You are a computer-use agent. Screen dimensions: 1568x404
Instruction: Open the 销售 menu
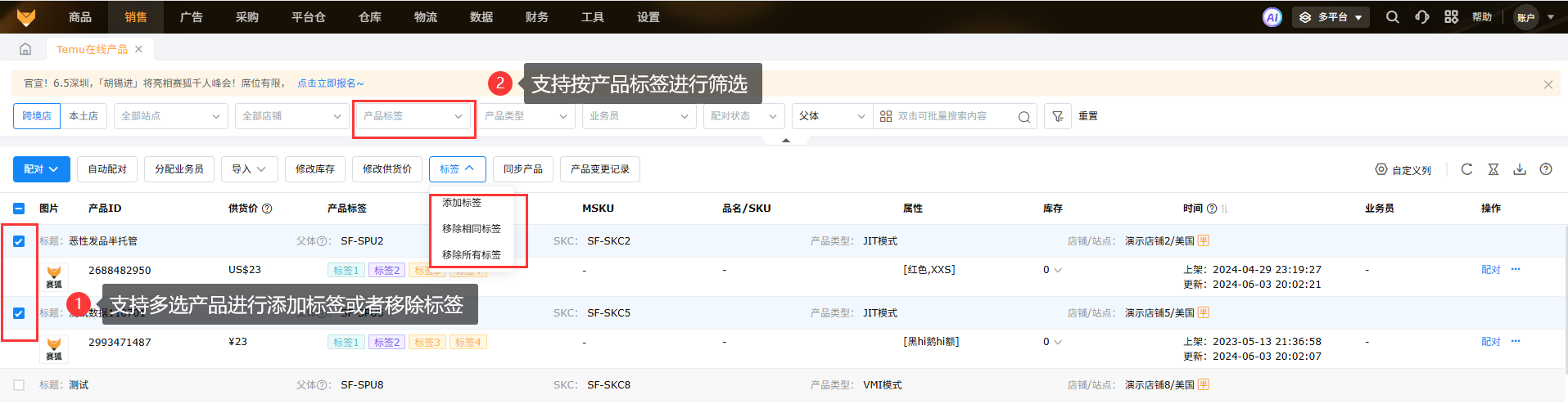136,17
